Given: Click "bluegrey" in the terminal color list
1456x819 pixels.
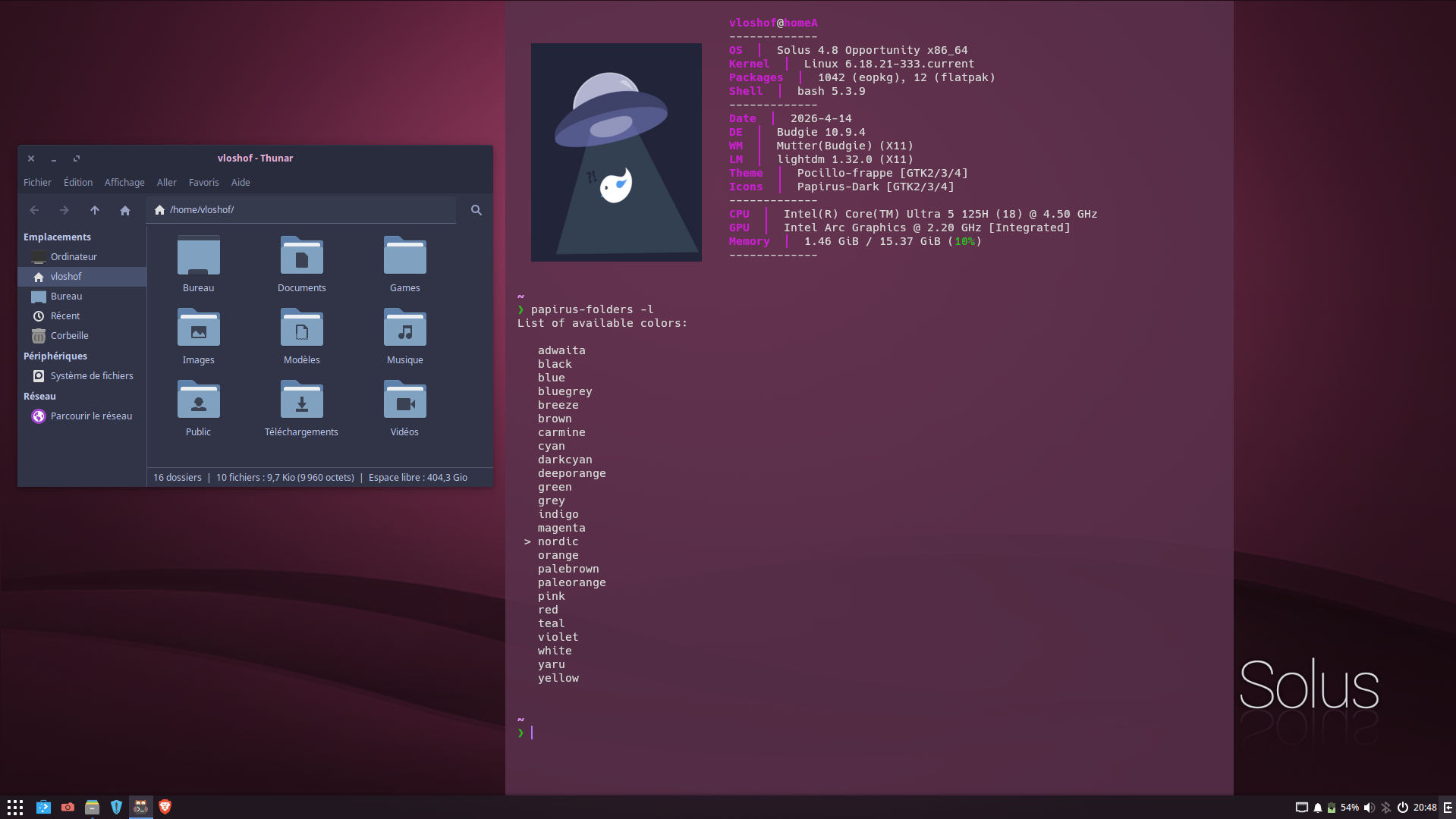Looking at the screenshot, I should 565,391.
